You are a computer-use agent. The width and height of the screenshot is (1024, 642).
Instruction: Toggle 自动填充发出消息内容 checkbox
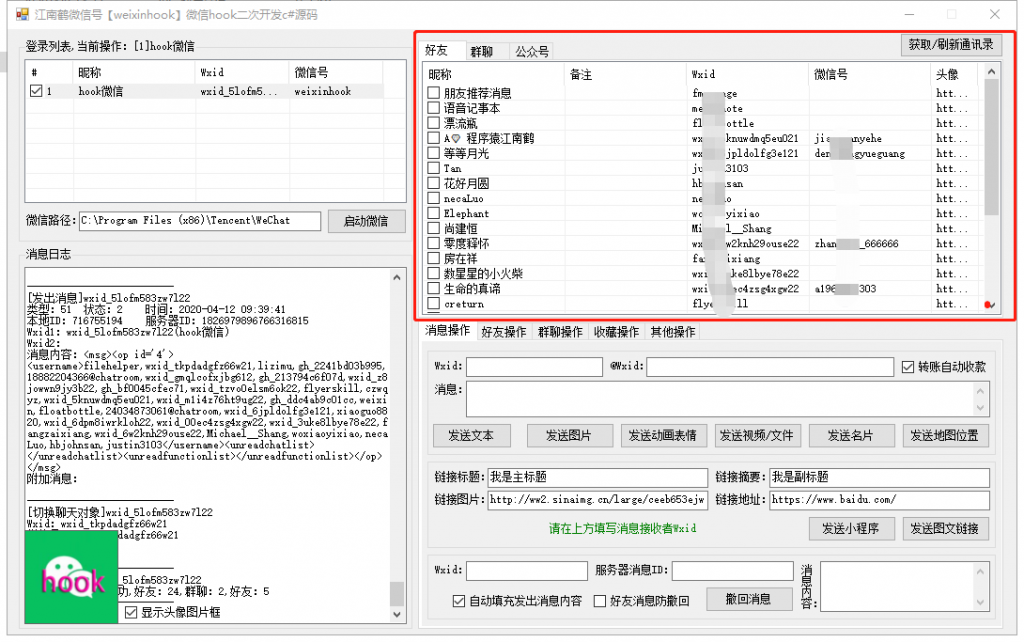459,601
